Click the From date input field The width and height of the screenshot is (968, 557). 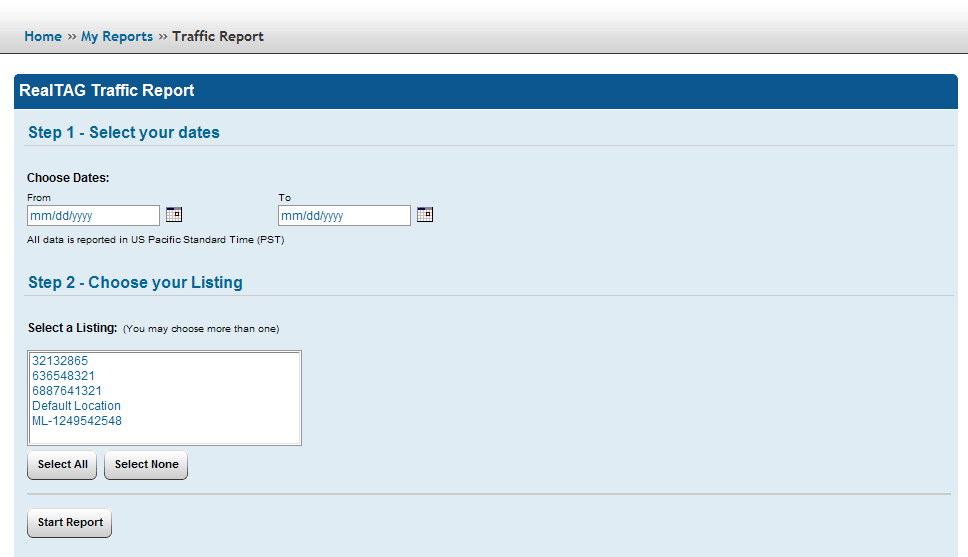pos(93,216)
